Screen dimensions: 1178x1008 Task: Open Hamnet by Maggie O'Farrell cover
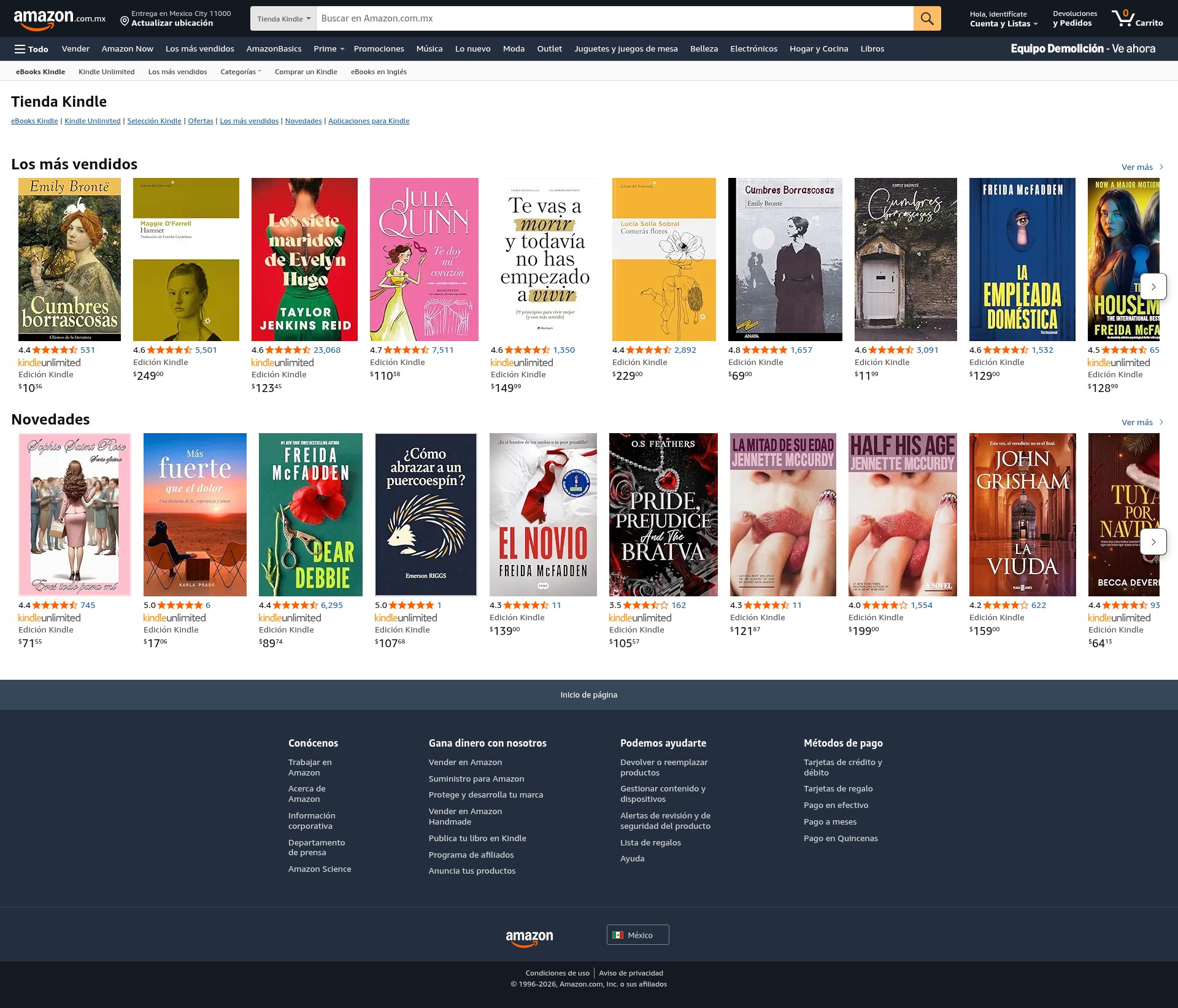coord(186,260)
